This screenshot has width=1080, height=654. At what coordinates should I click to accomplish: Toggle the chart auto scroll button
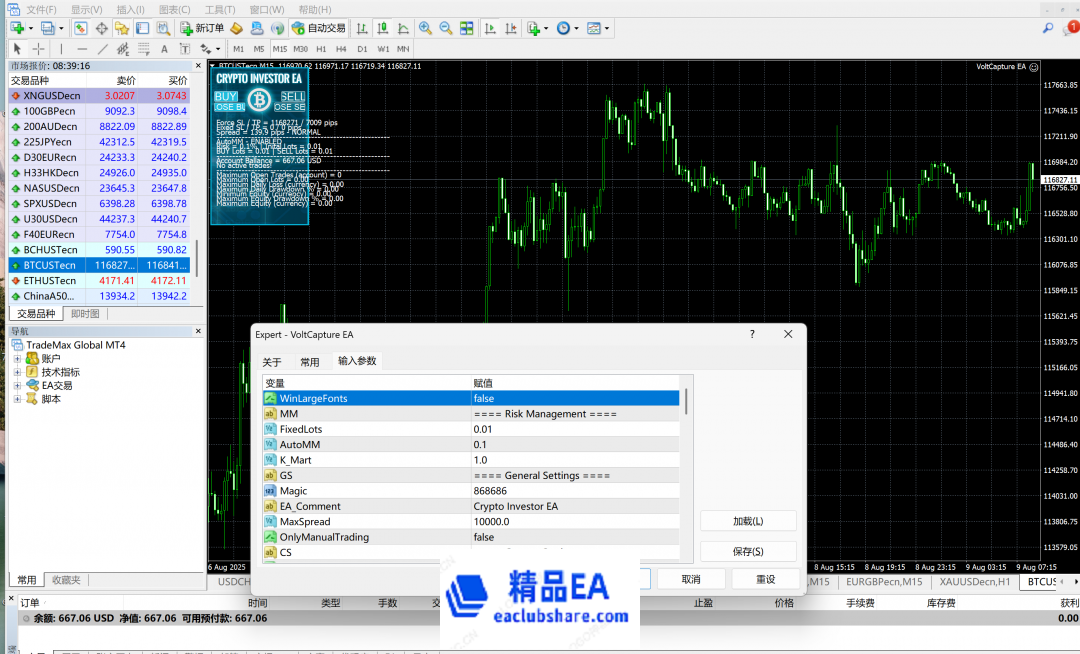(490, 28)
